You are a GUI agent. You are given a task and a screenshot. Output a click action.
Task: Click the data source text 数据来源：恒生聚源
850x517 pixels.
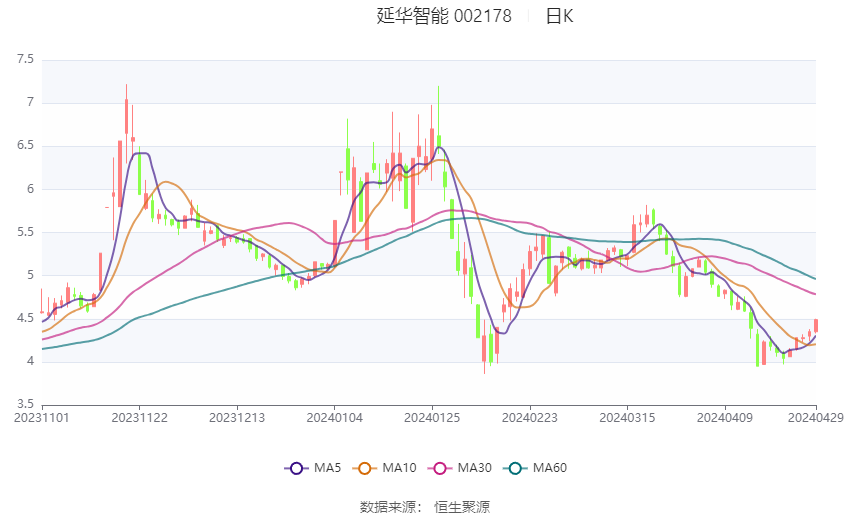[425, 507]
